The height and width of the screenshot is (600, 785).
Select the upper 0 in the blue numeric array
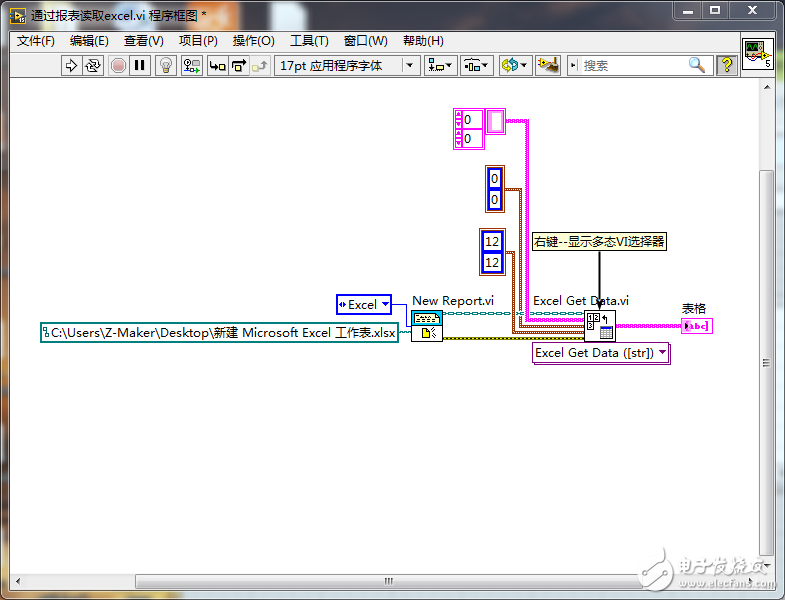tap(495, 179)
